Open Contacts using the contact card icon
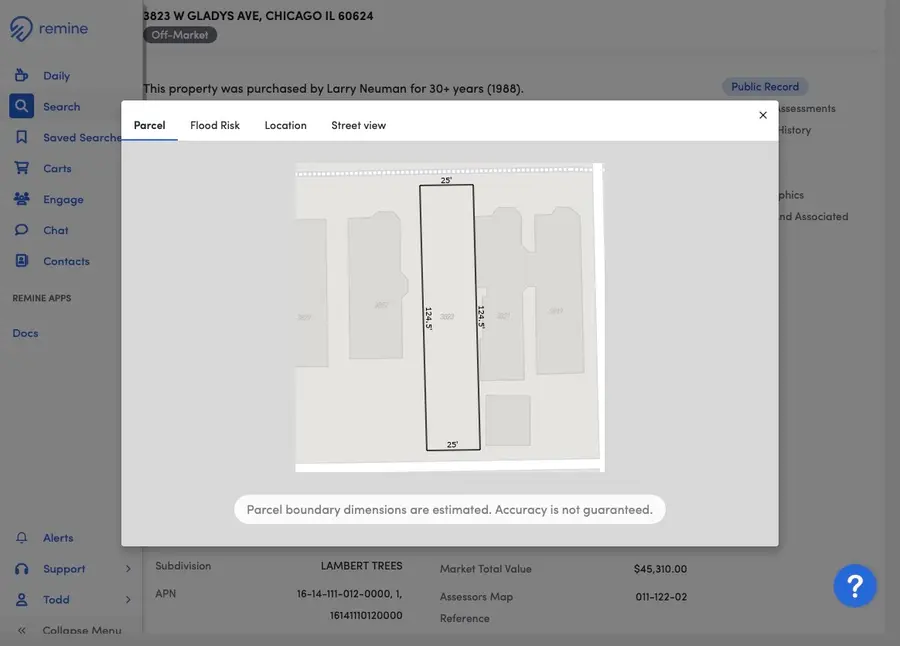The height and width of the screenshot is (646, 900). pyautogui.click(x=22, y=260)
